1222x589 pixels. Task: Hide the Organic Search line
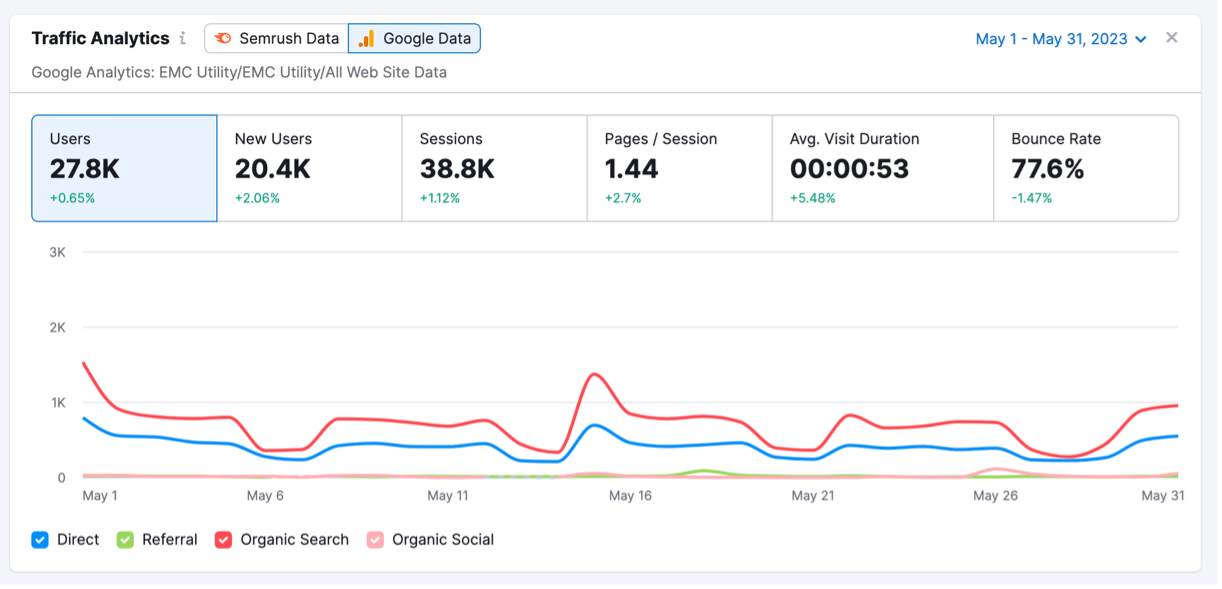click(222, 540)
